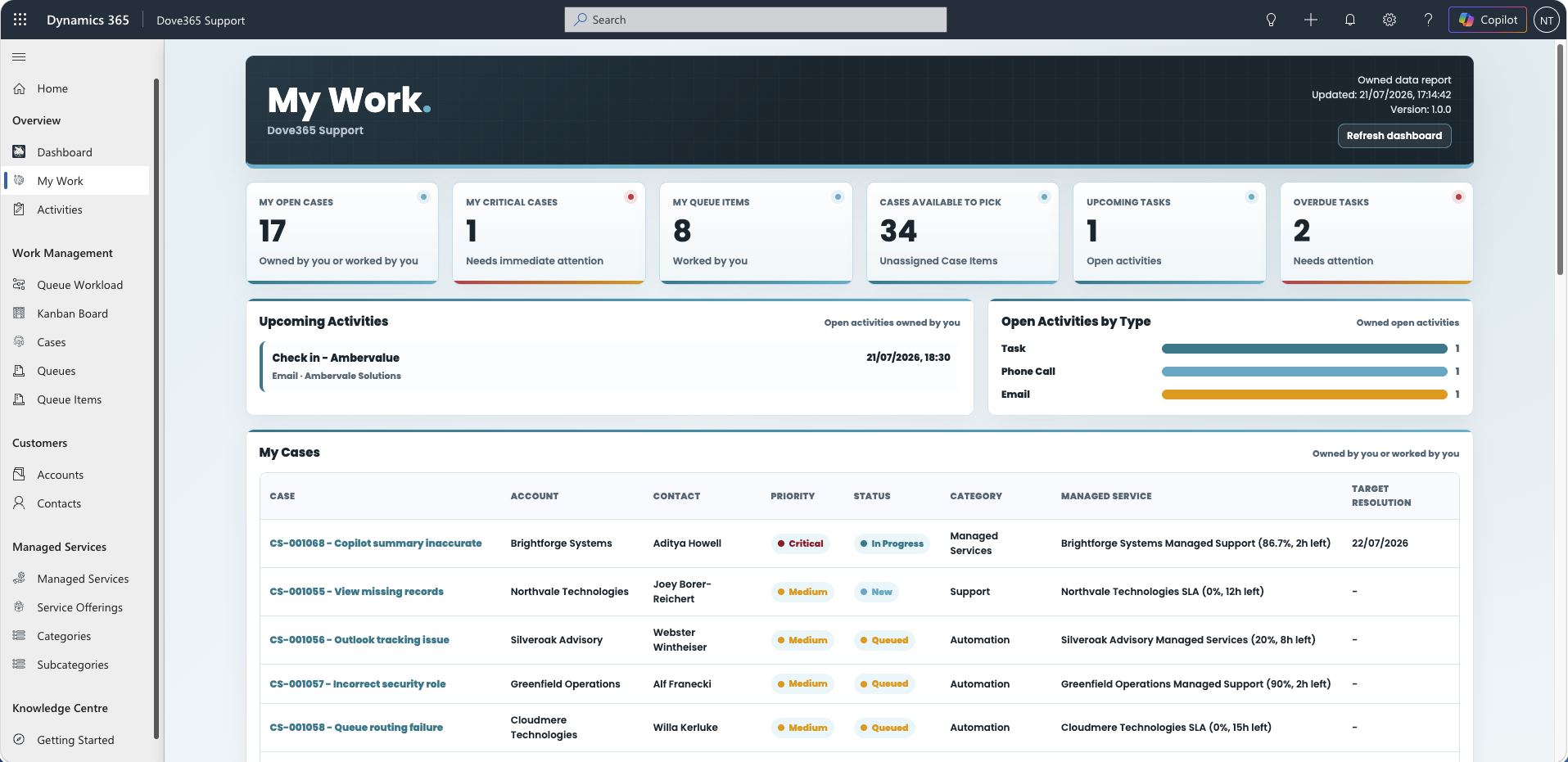Screen dimensions: 1568x762
Task: Click the Kanban Board icon
Action: point(19,313)
